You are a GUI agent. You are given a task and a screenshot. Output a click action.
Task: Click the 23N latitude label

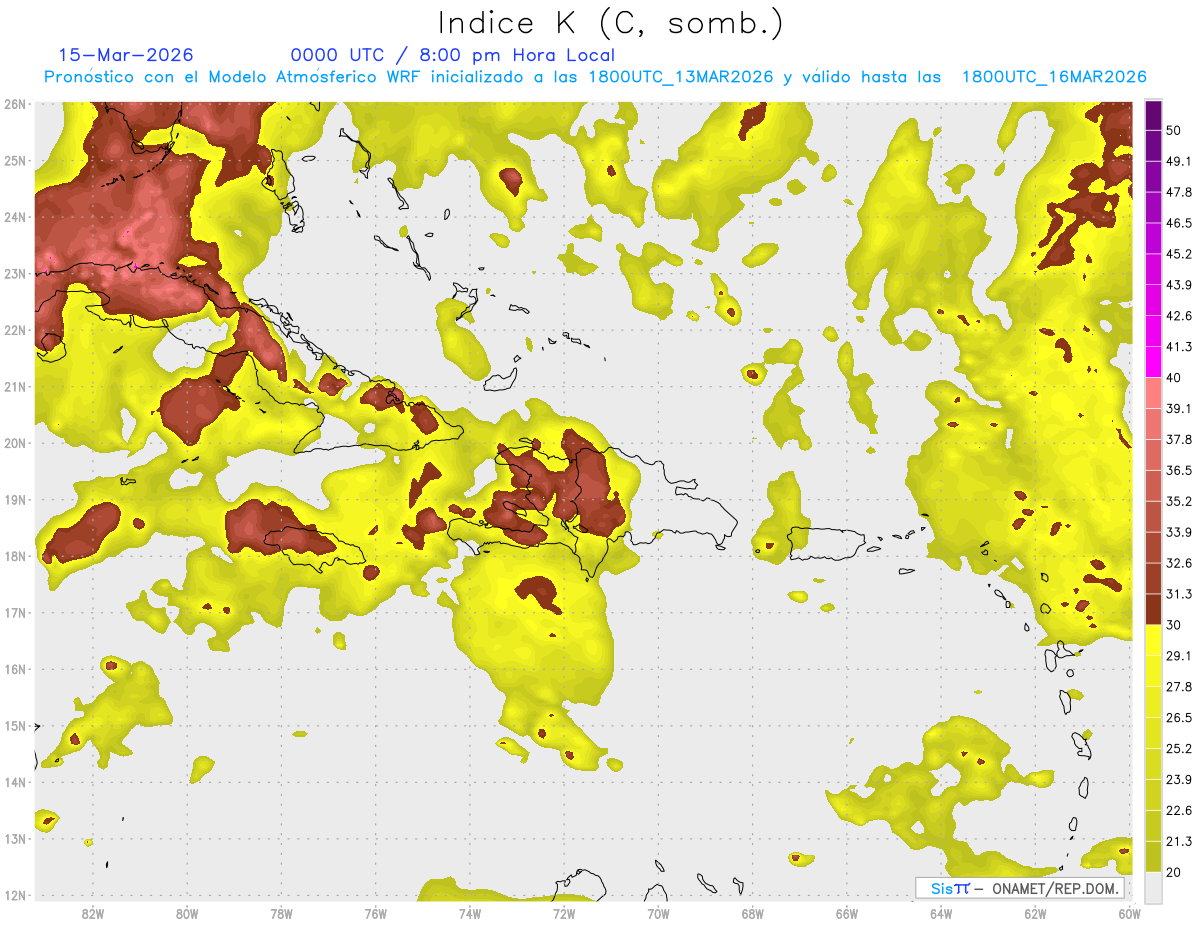click(16, 274)
